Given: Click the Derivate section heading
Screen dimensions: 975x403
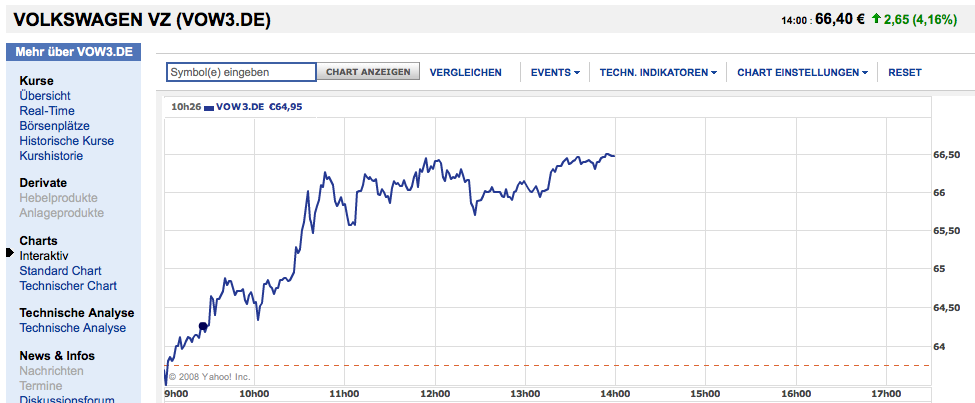Looking at the screenshot, I should click(43, 183).
